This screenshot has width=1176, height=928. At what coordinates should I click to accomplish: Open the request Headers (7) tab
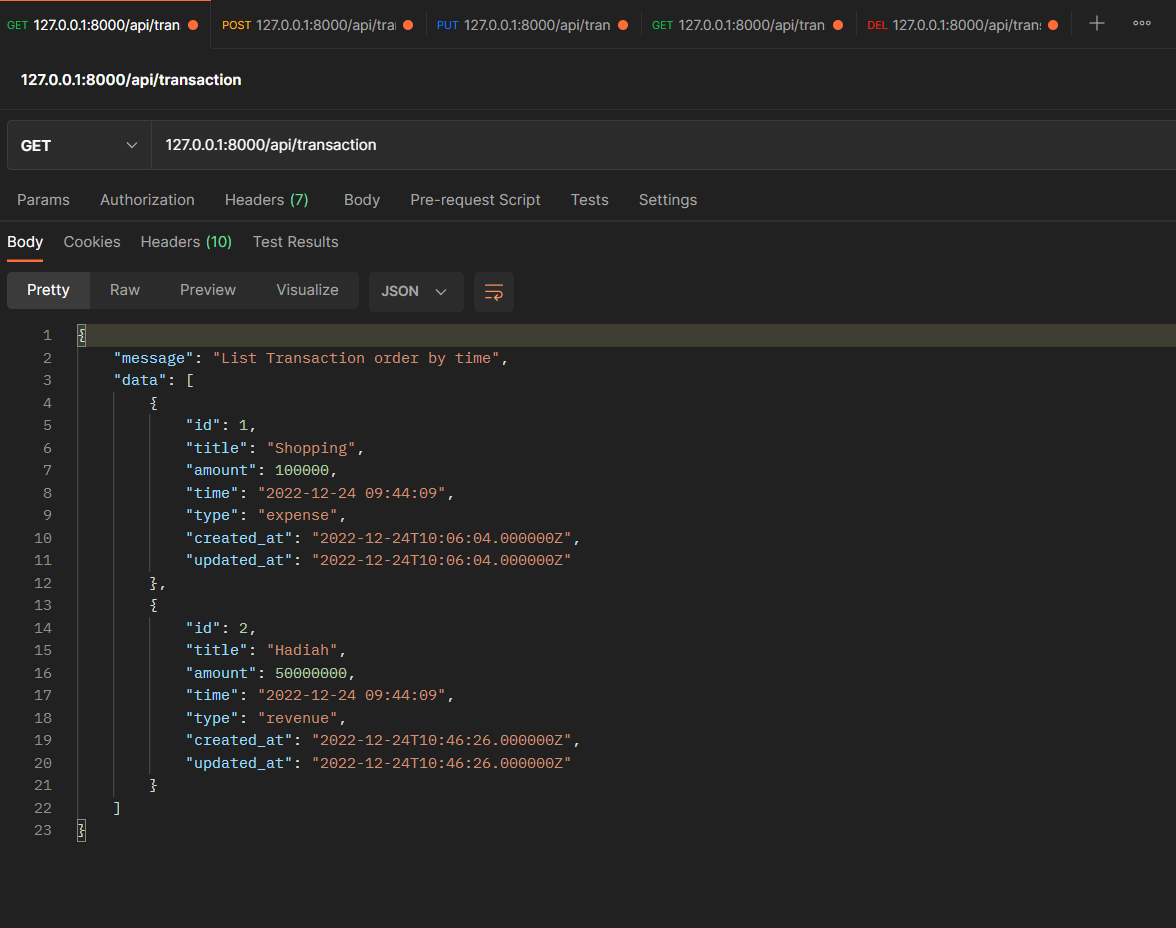[x=266, y=200]
